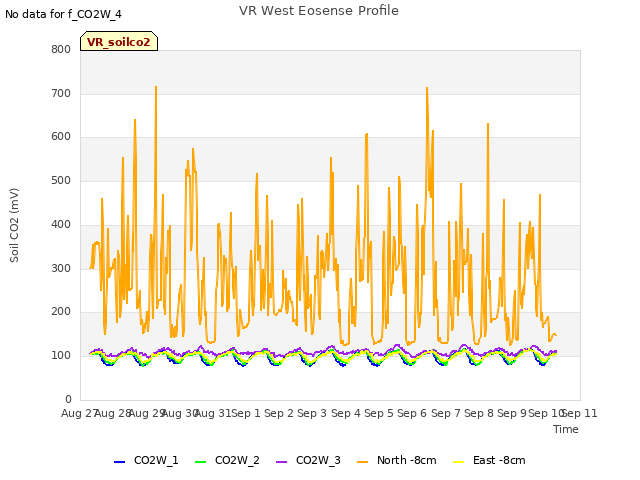Click the Aug 27 x-axis label

78,413
